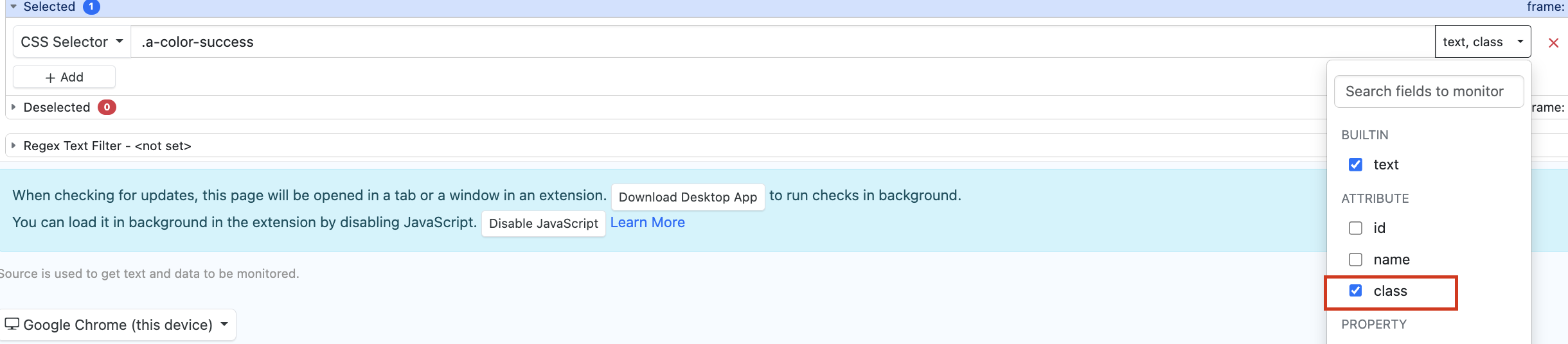Click the + Add selector button
1568x344 pixels.
pyautogui.click(x=64, y=77)
